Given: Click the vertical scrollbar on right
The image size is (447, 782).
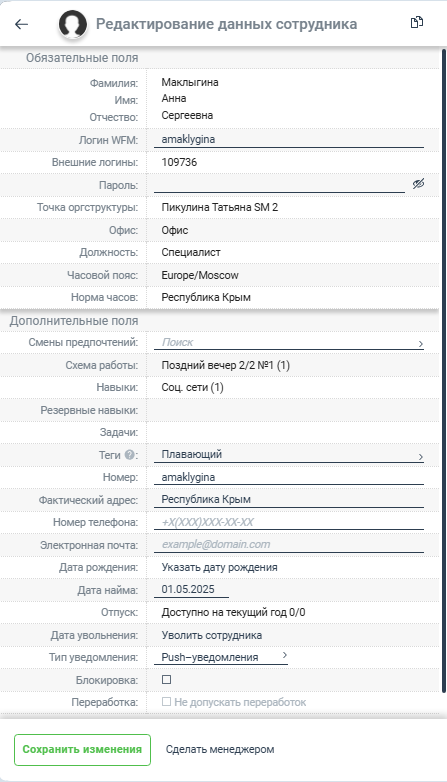Looking at the screenshot, I should click(x=444, y=370).
